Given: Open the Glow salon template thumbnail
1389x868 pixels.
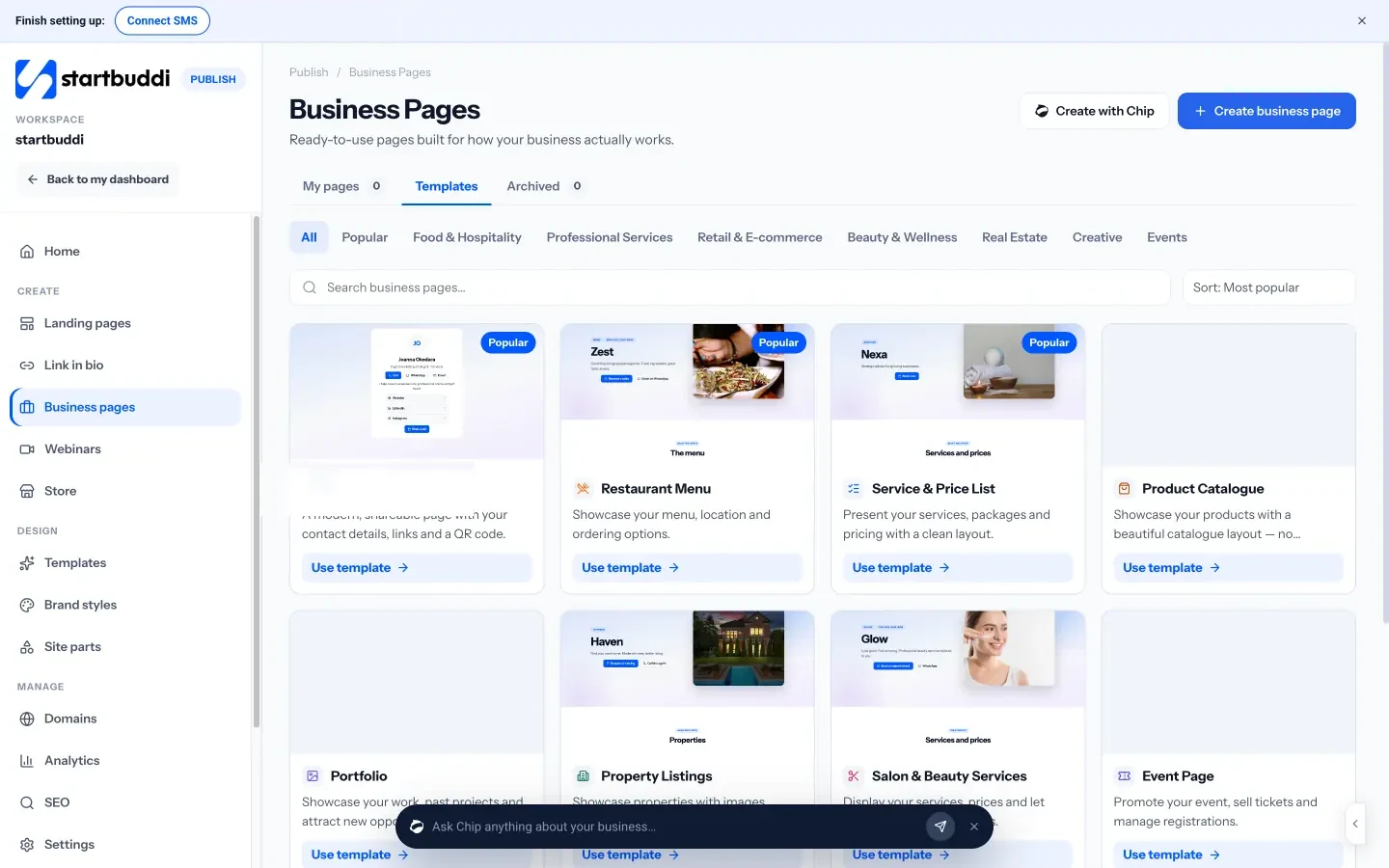Looking at the screenshot, I should (x=958, y=683).
